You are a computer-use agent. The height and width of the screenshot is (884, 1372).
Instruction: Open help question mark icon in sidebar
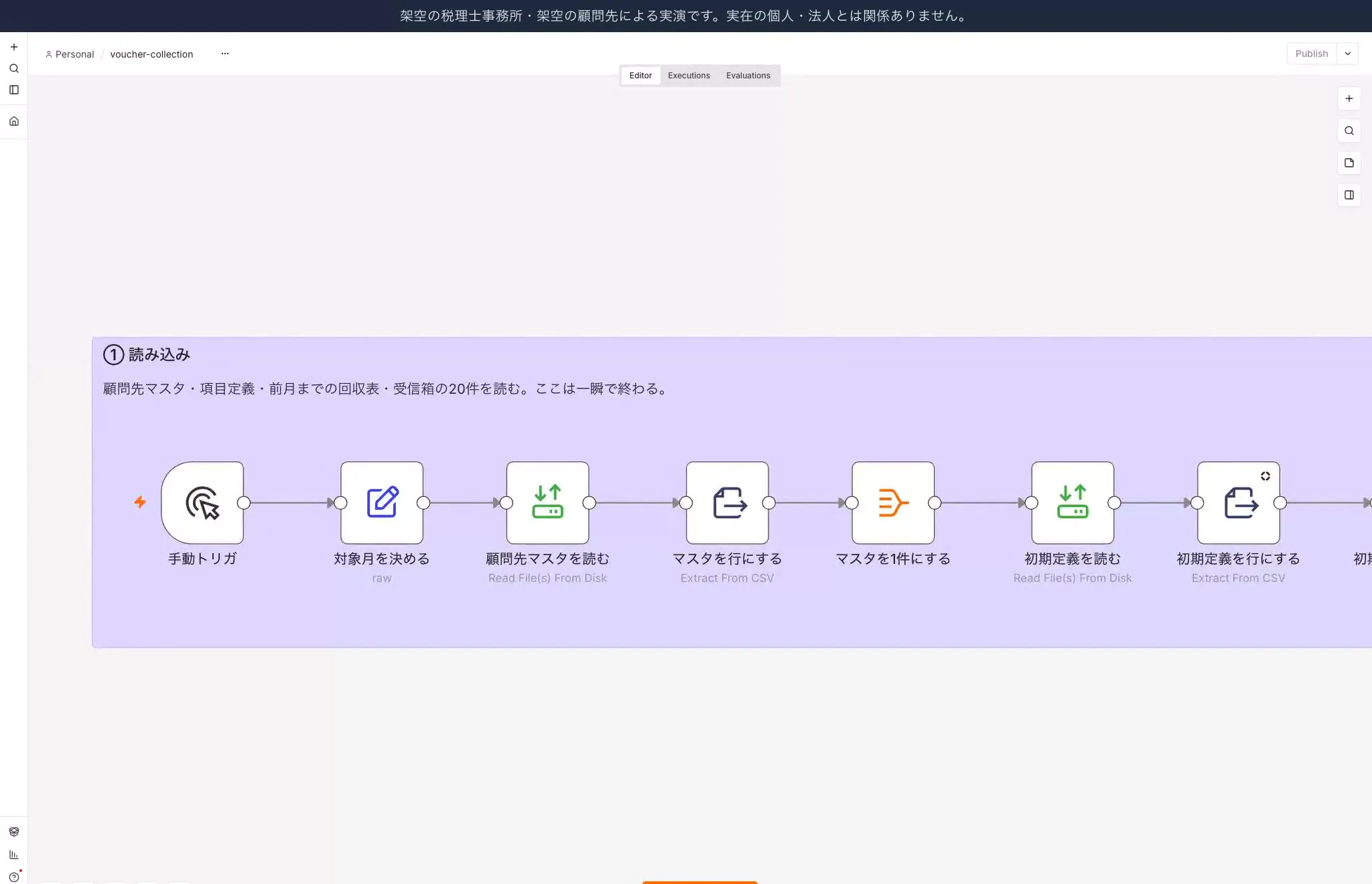coord(13,877)
